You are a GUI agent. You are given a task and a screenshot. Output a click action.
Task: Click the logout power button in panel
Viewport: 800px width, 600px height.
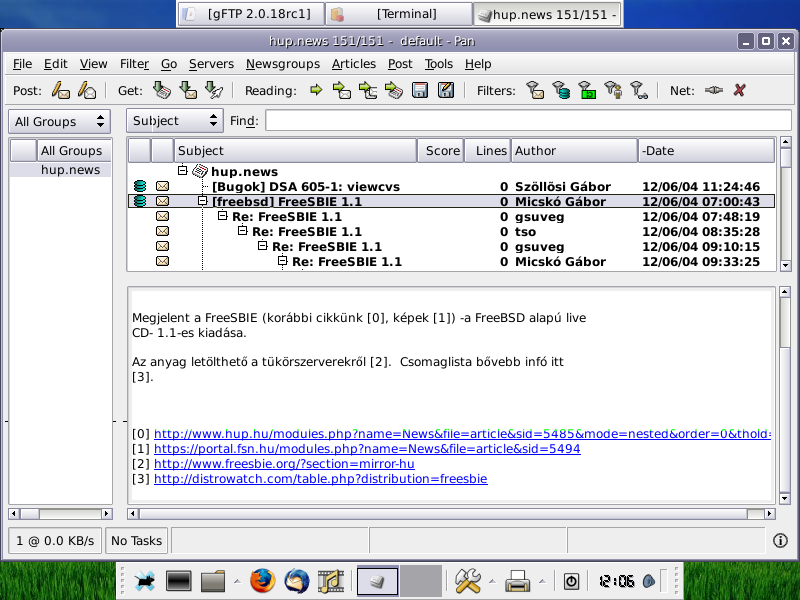(571, 581)
